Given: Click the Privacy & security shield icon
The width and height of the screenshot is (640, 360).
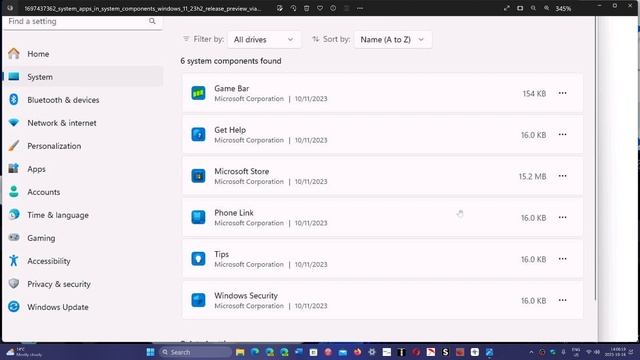Looking at the screenshot, I should (x=14, y=283).
